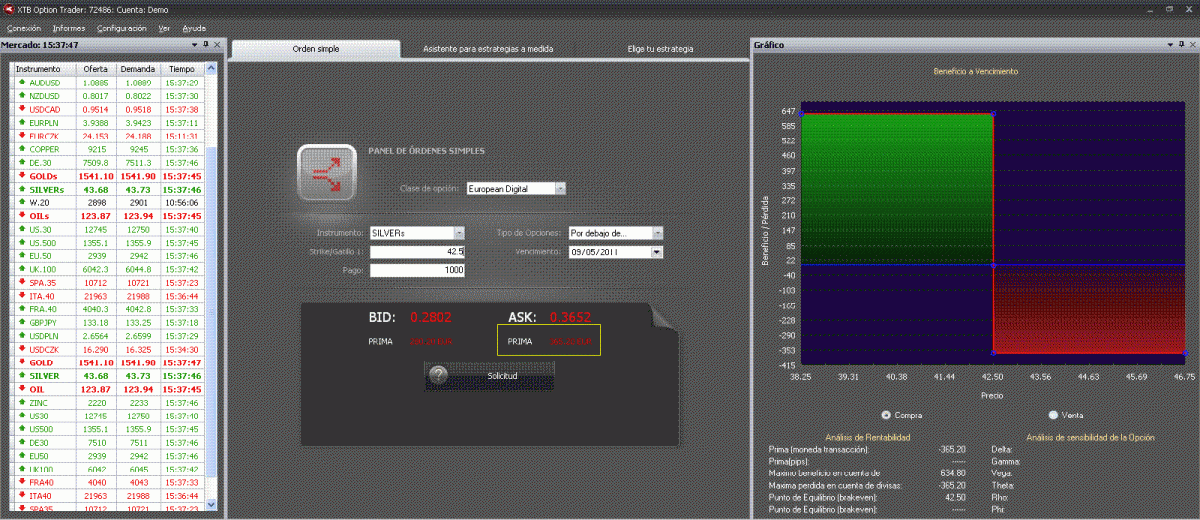1200x520 pixels.
Task: Select the EU.50 instrument row
Action: (108, 255)
